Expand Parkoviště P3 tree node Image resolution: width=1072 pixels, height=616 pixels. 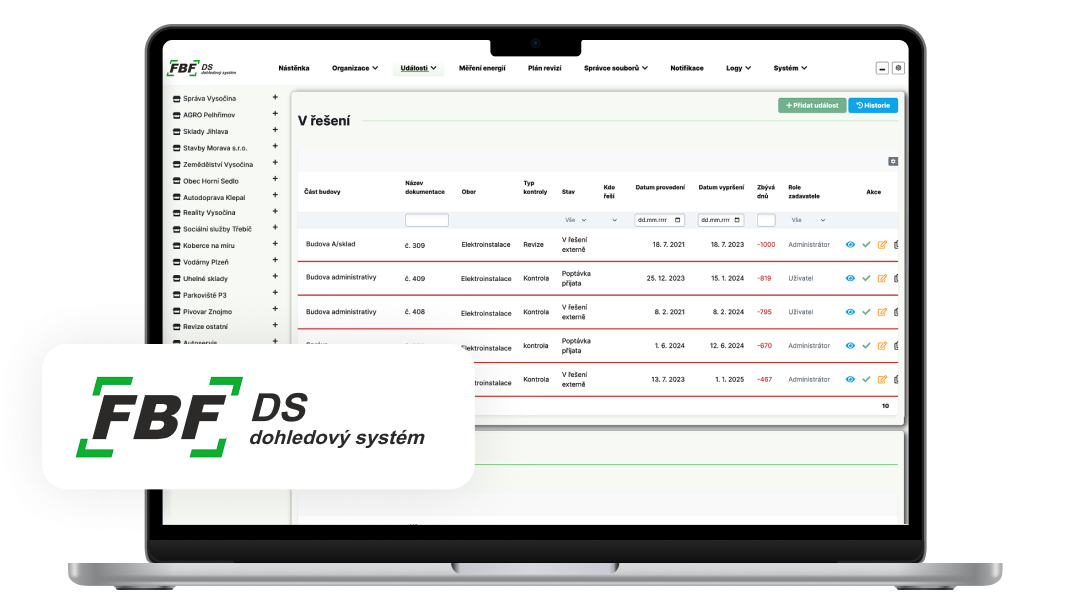point(275,293)
